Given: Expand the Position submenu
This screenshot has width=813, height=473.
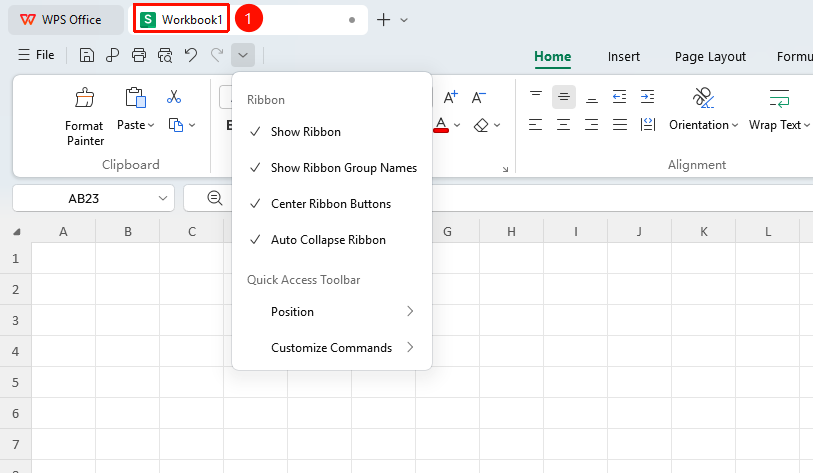Looking at the screenshot, I should pyautogui.click(x=332, y=312).
